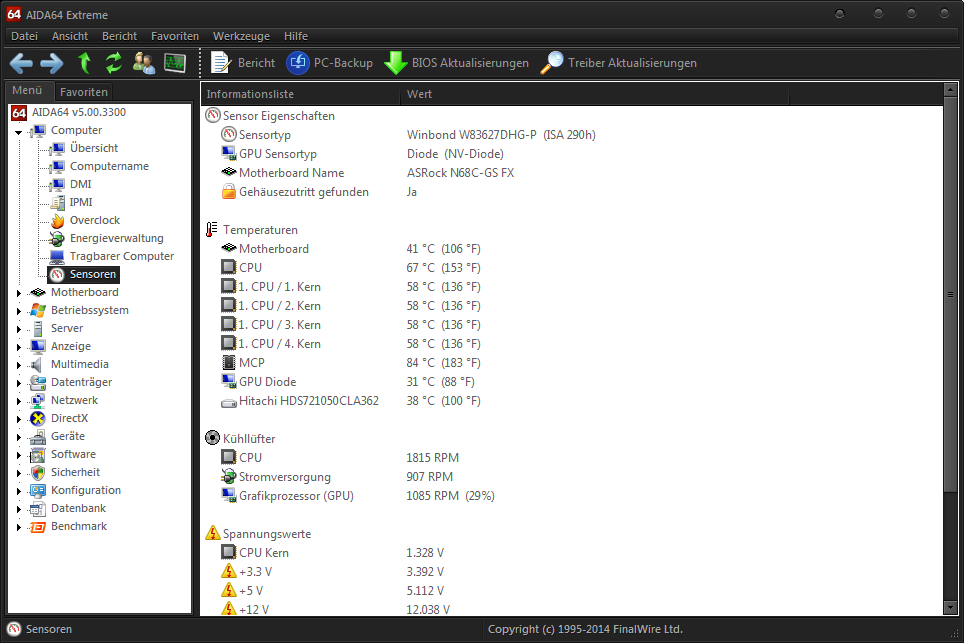Viewport: 964px width, 643px height.
Task: Expand the Netzwerk tree node
Action: pyautogui.click(x=18, y=401)
